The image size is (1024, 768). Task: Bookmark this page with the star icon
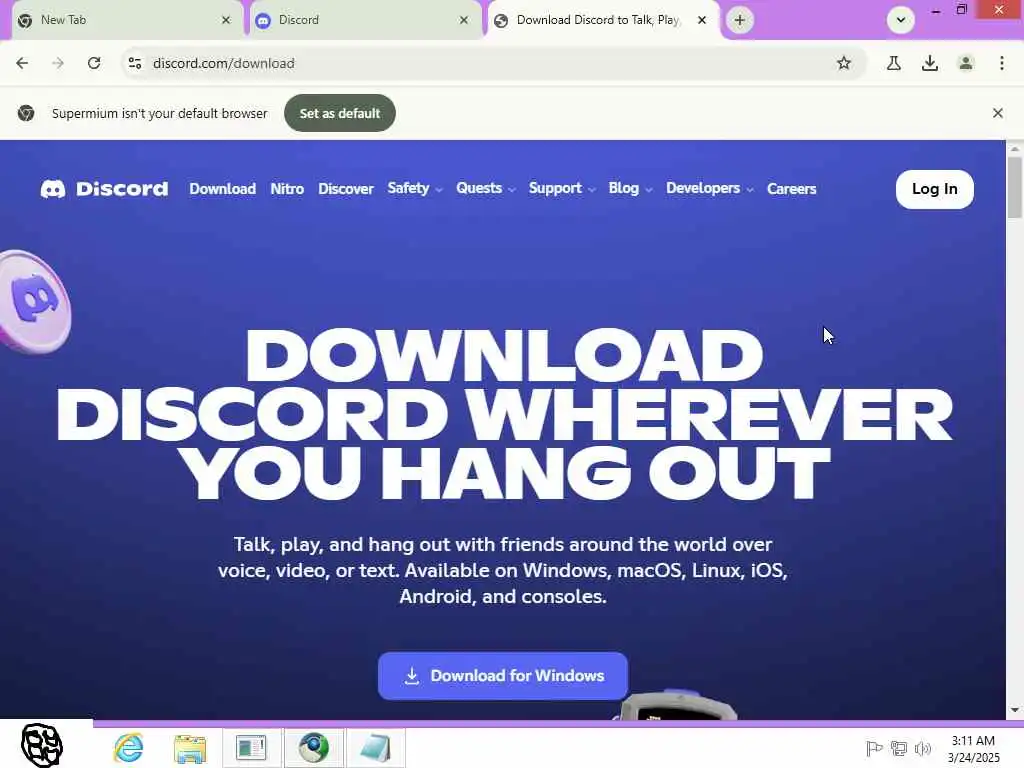click(x=844, y=63)
